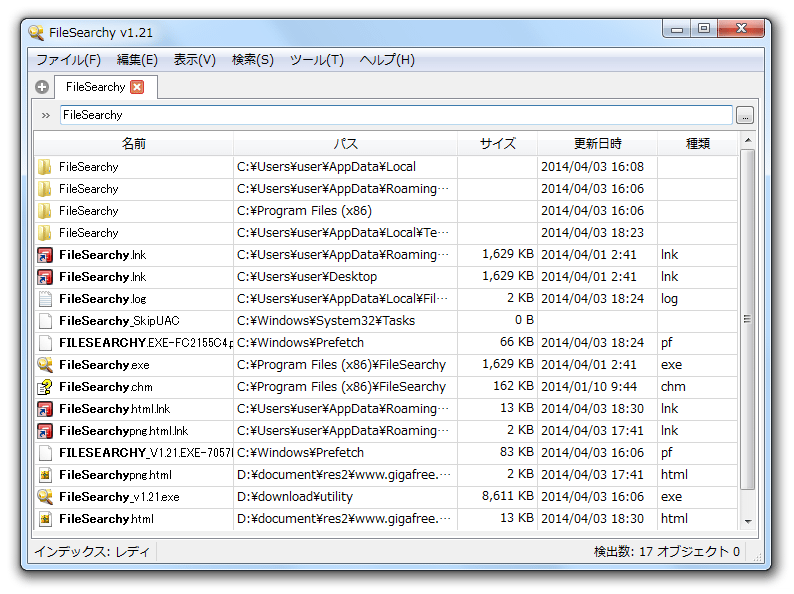The width and height of the screenshot is (794, 594).
Task: Open the 表示(V) menu
Action: (194, 60)
